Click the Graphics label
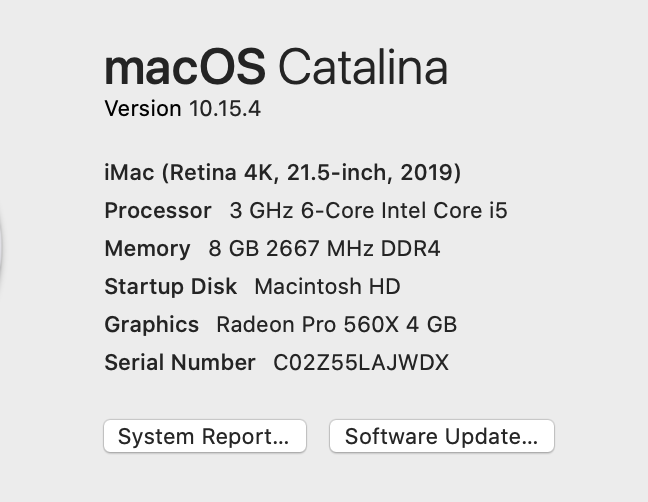The image size is (648, 502). (152, 324)
